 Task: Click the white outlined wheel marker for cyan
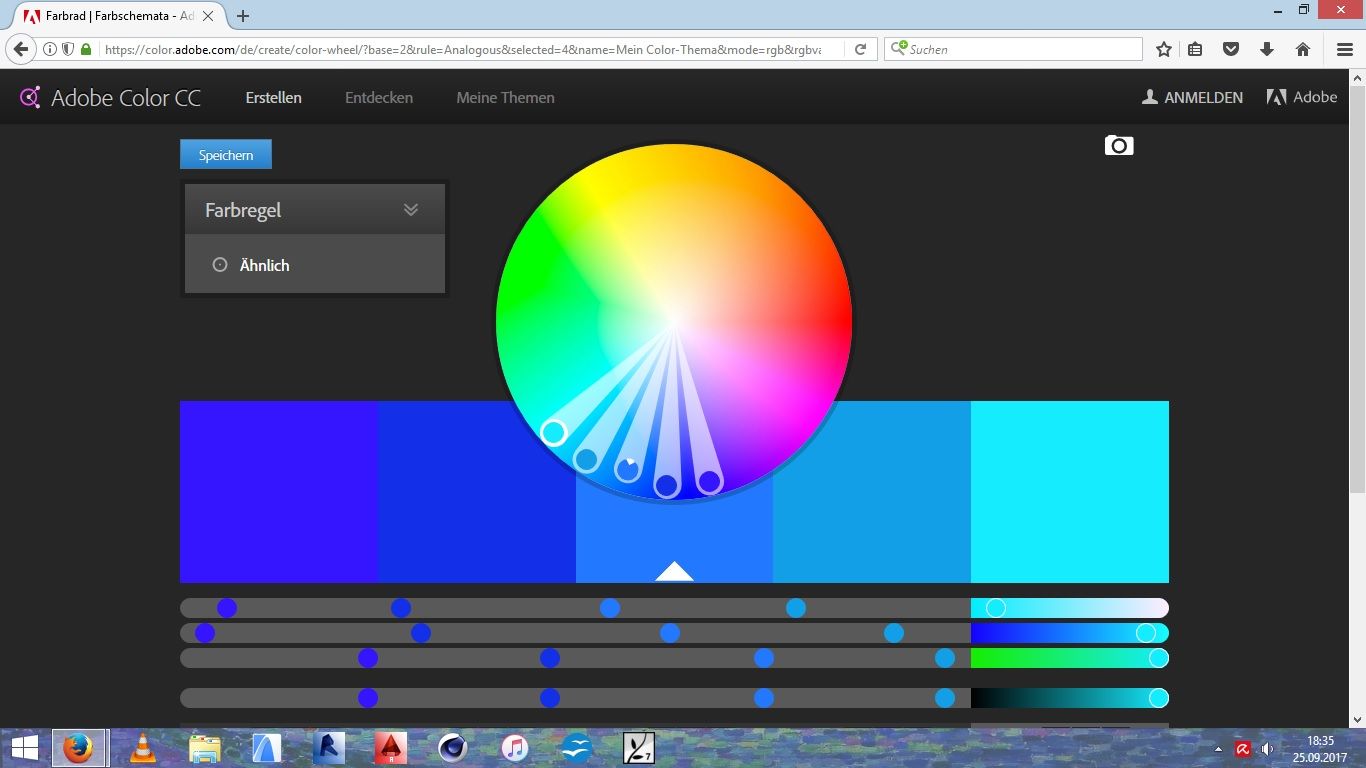[553, 432]
